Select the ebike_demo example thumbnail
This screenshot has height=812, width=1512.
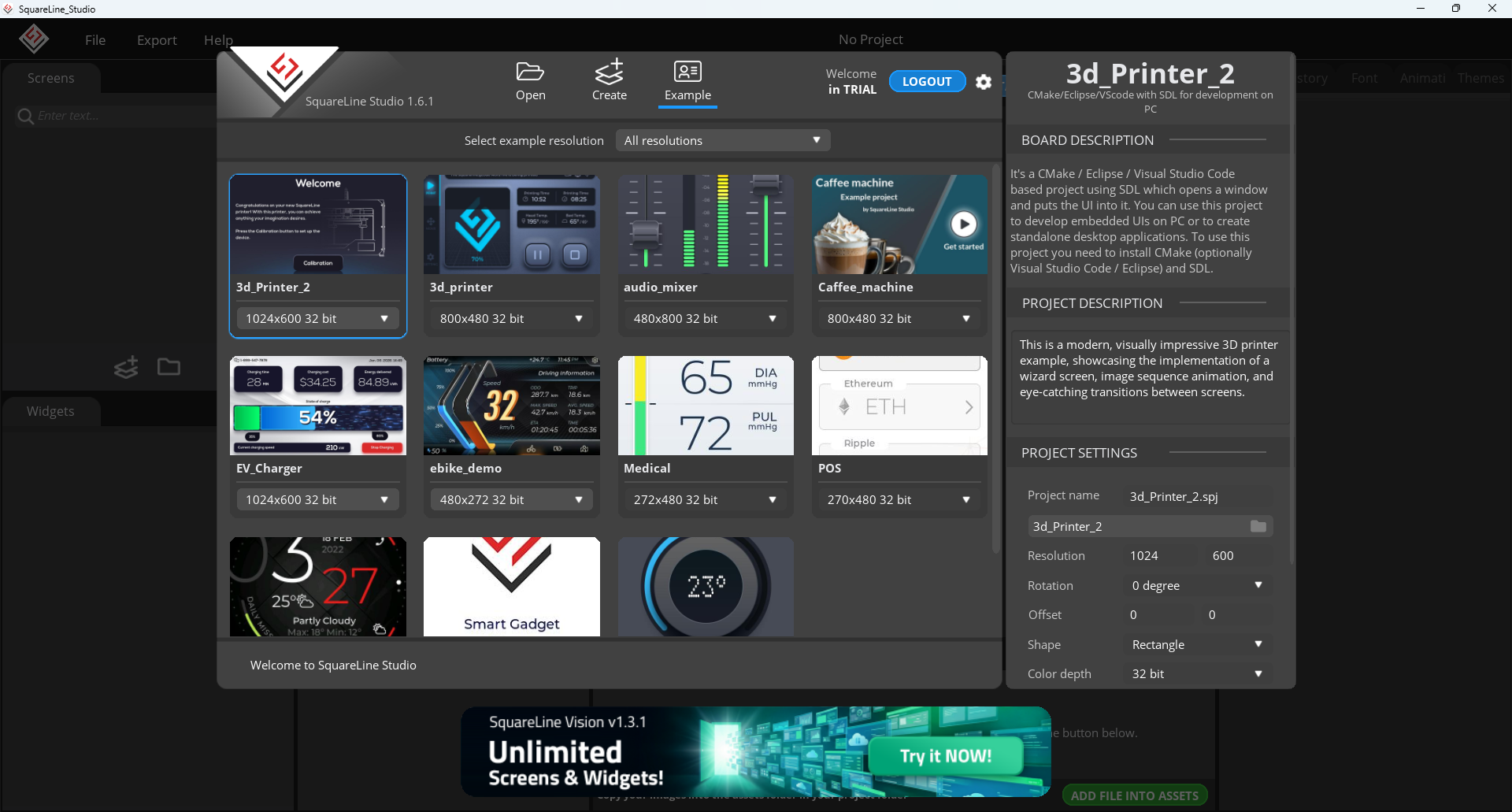coord(512,406)
